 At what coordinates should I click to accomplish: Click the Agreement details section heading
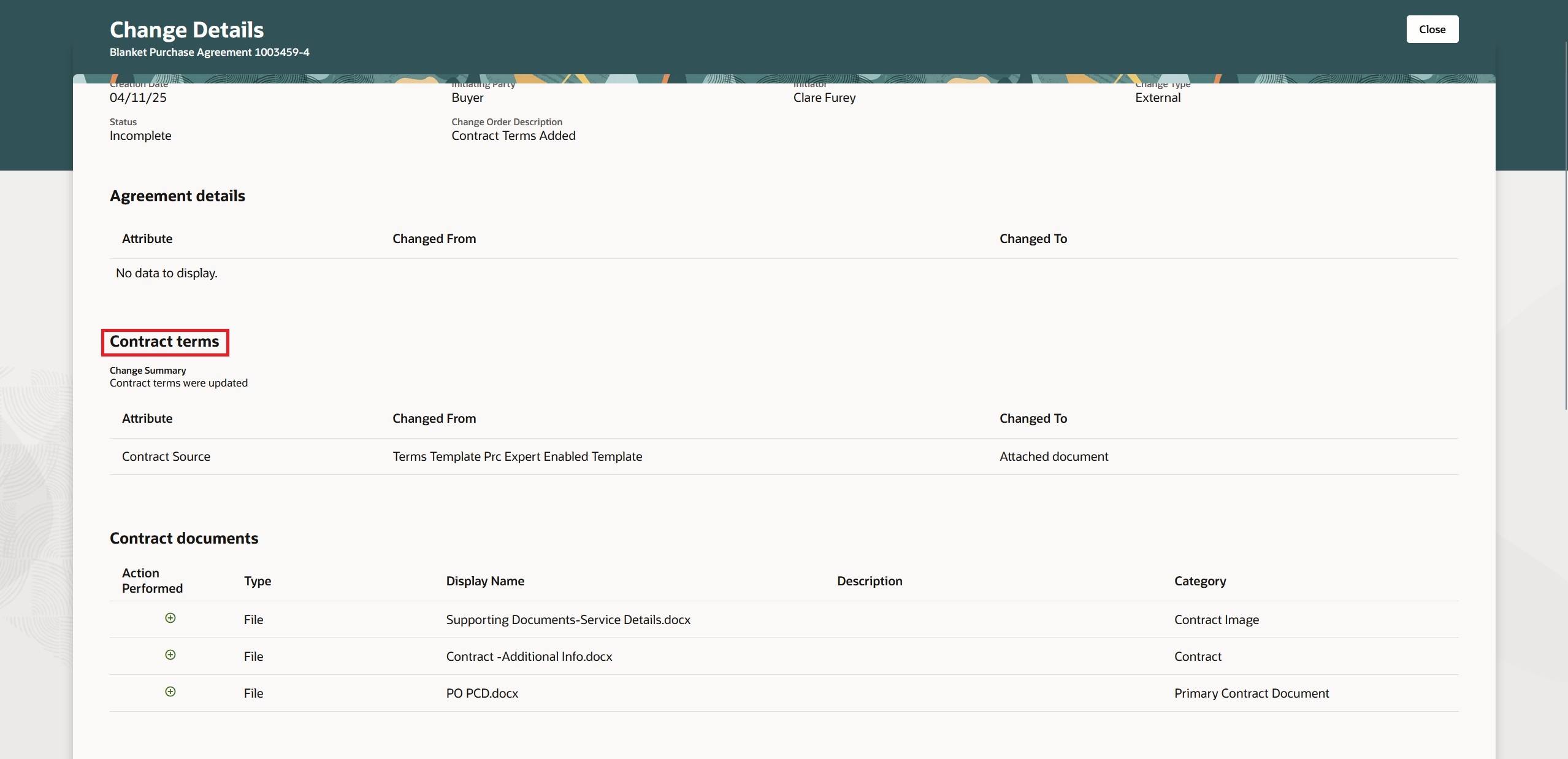[x=177, y=195]
